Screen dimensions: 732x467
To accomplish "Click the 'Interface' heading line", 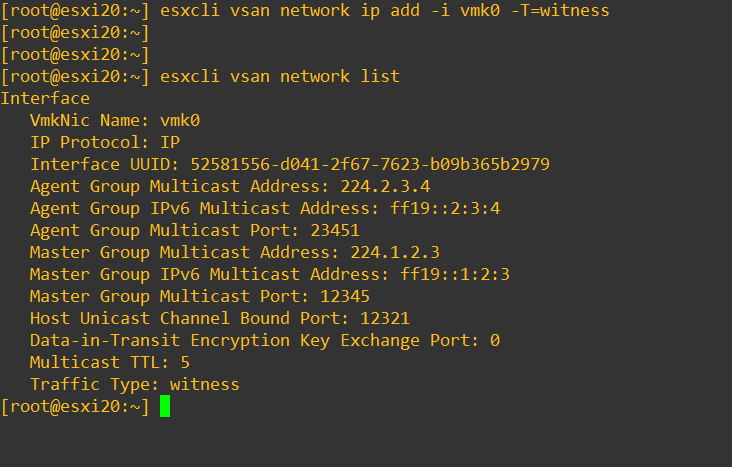I will point(45,98).
